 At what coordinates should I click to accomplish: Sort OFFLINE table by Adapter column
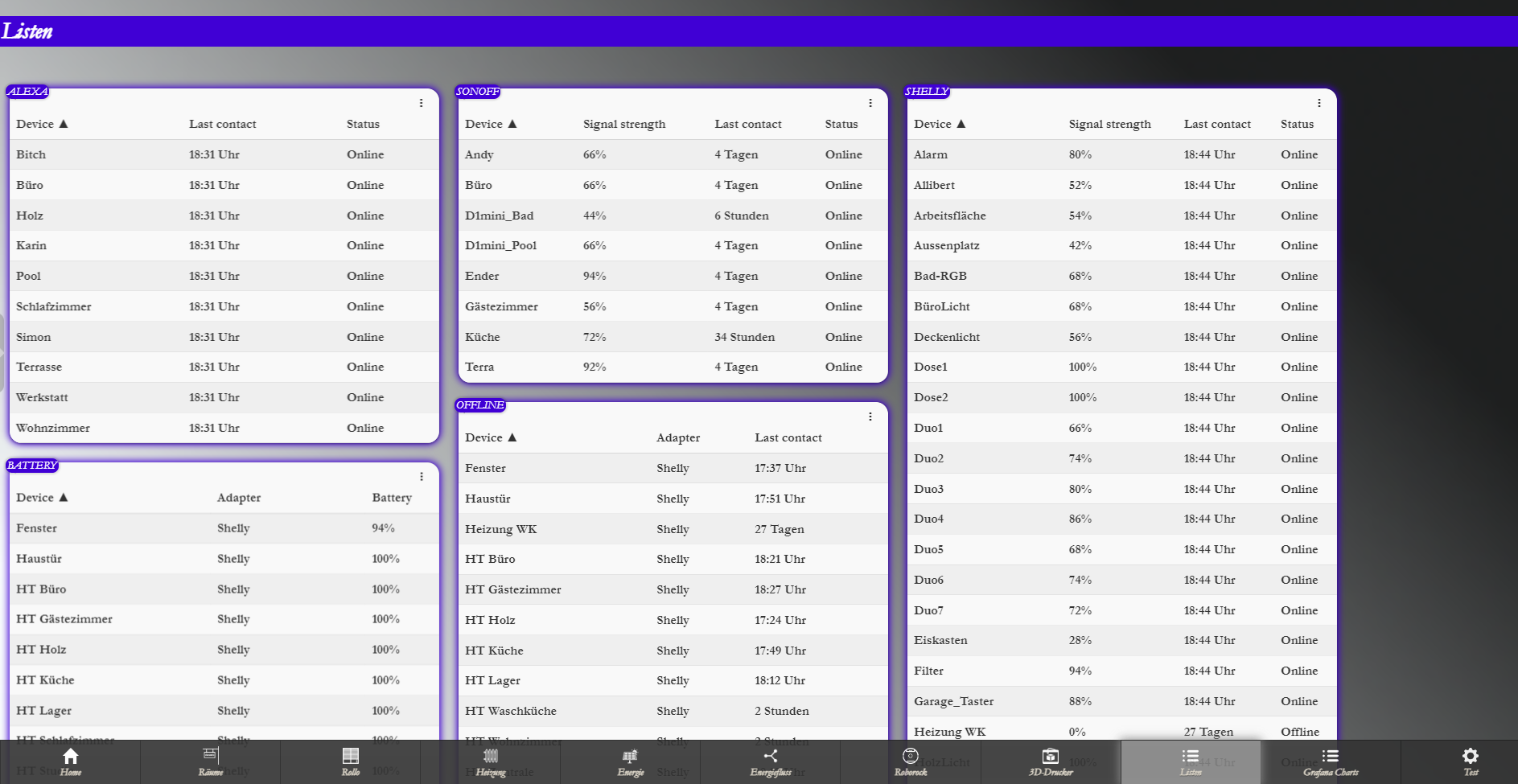click(x=678, y=437)
